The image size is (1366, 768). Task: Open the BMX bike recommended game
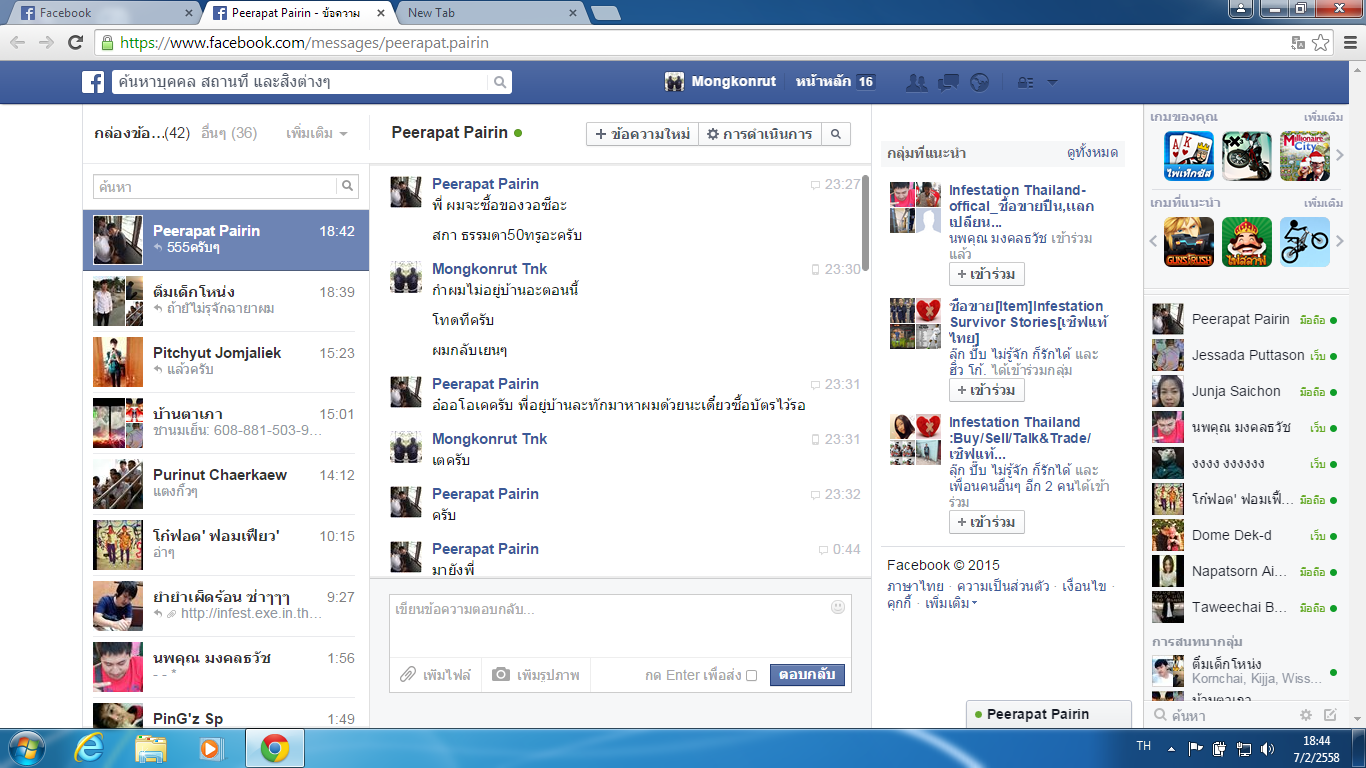point(1305,242)
